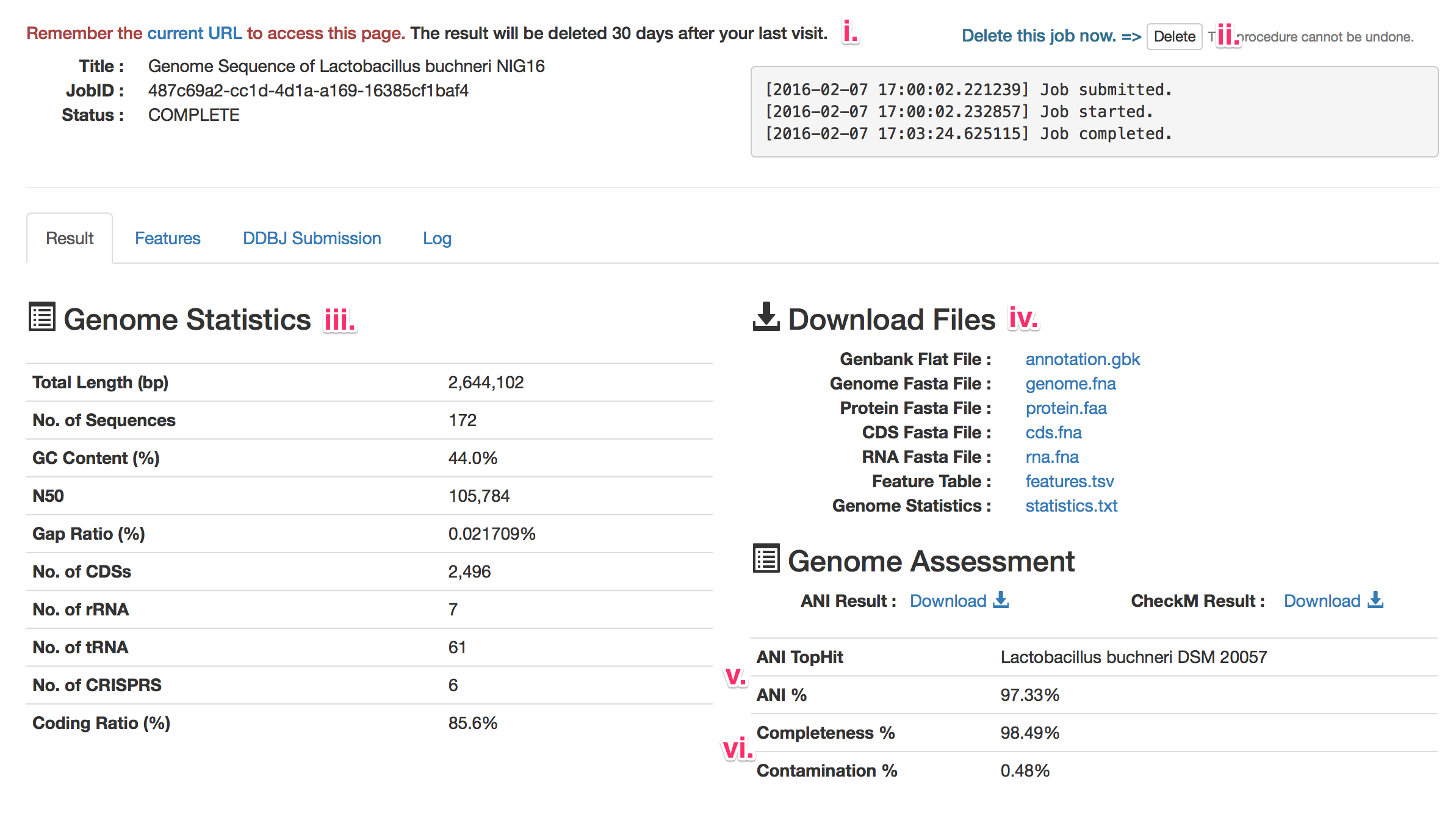Viewport: 1456px width, 823px height.
Task: Click the JobID value text
Action: click(308, 90)
